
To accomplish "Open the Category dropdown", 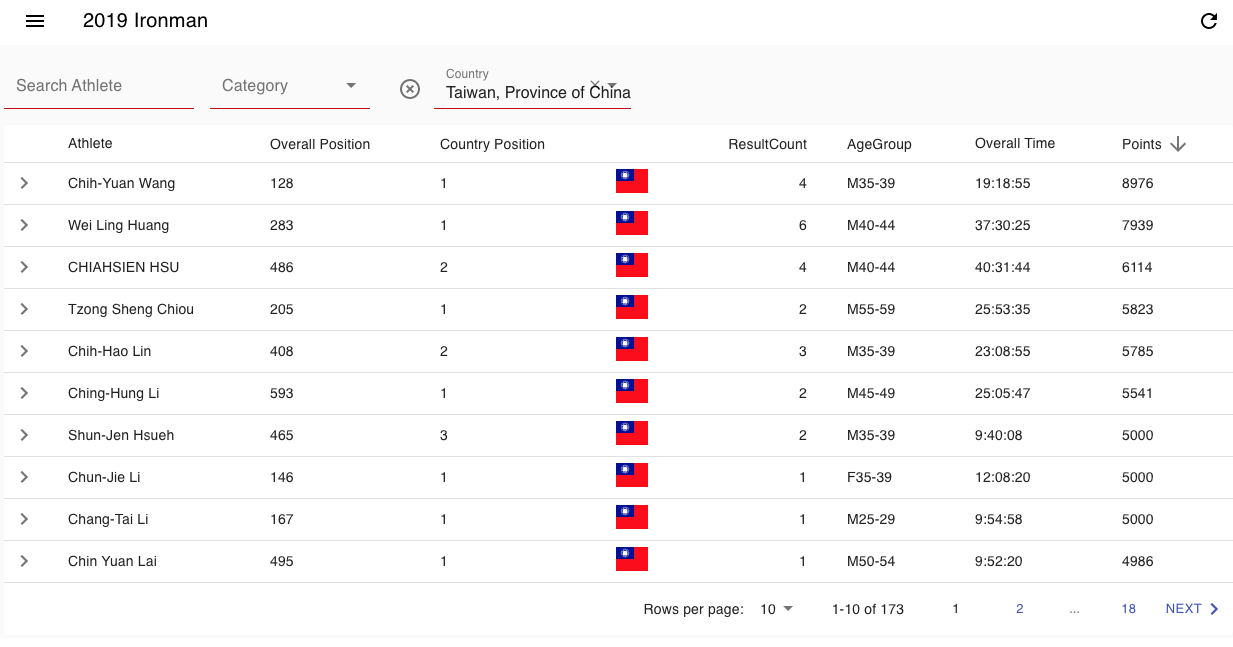I will point(290,86).
